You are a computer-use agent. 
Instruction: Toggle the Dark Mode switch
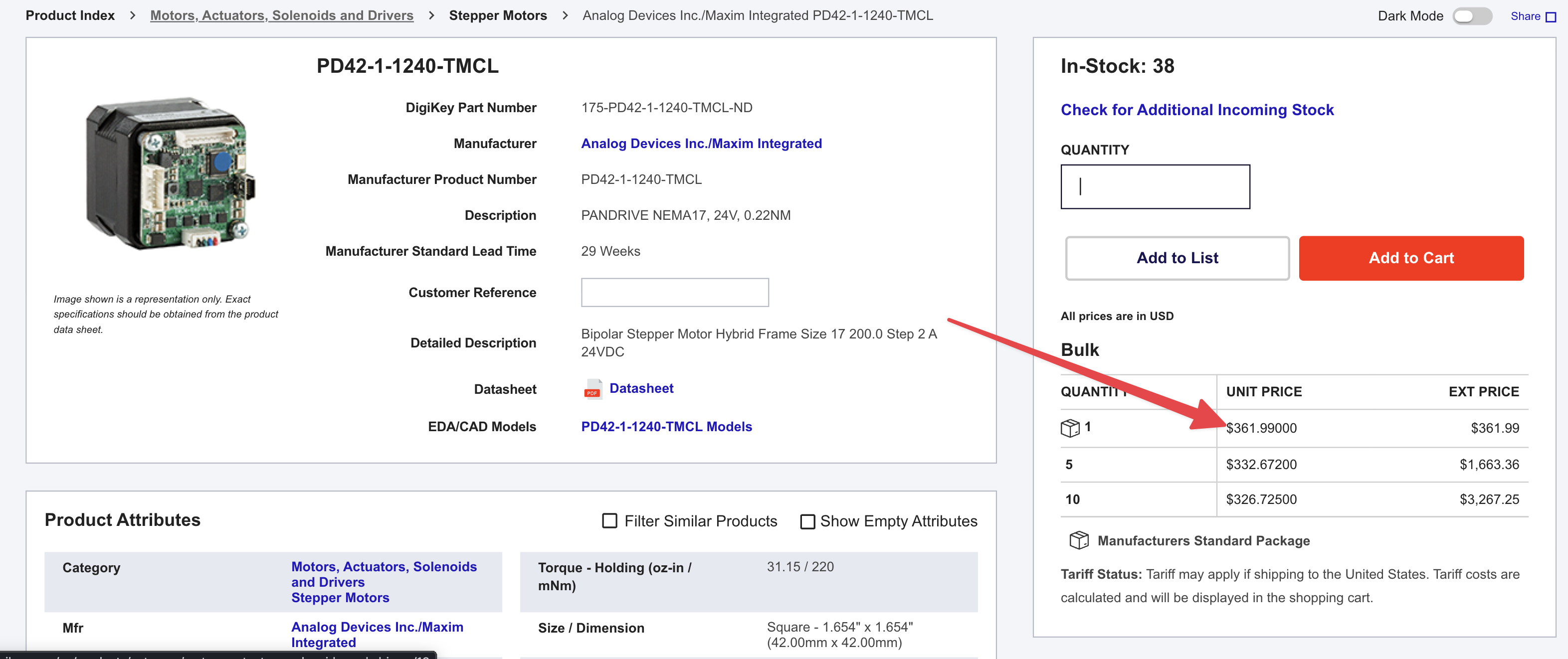[x=1472, y=16]
